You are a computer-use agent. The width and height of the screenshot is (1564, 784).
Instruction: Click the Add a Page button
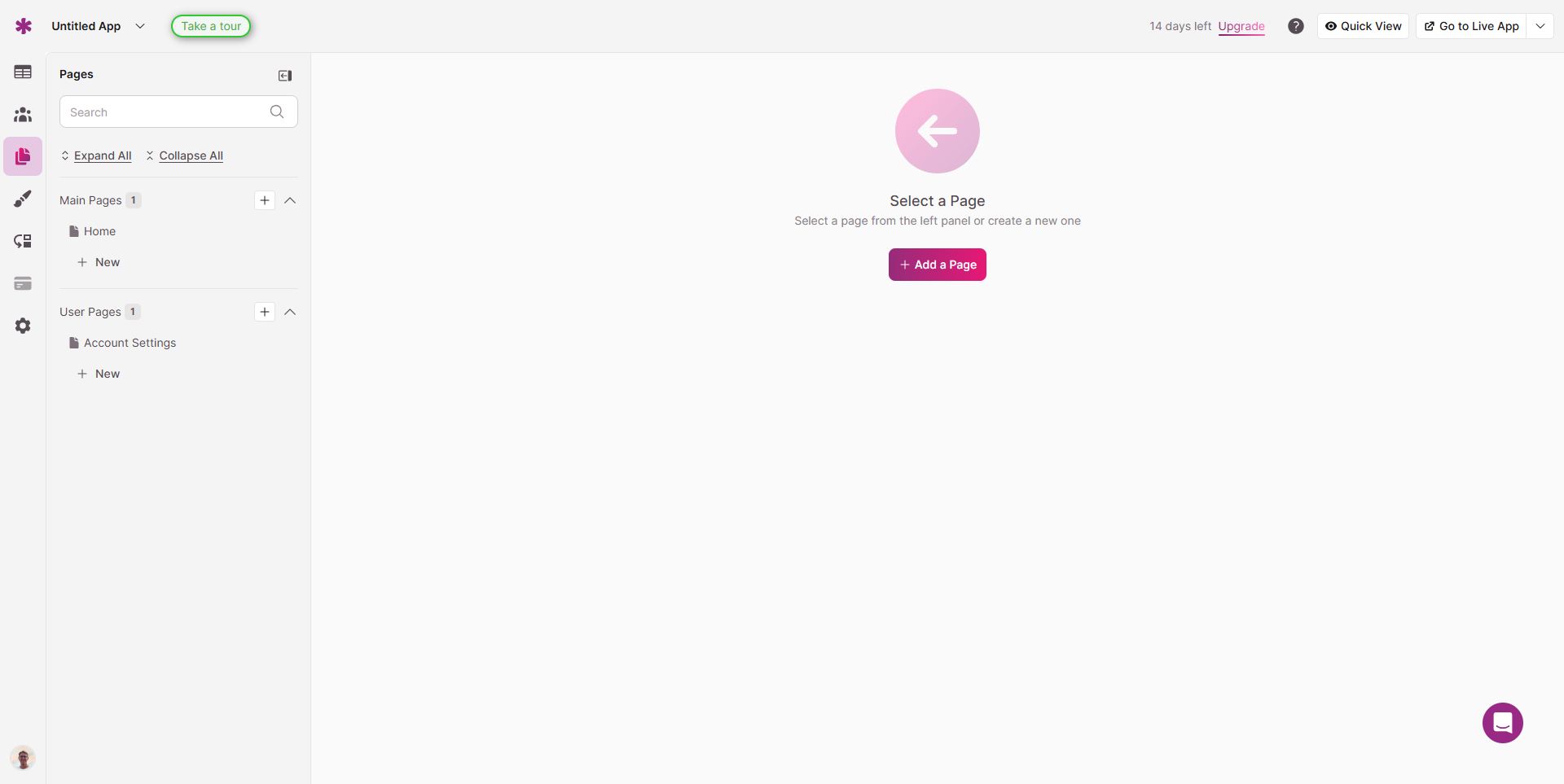[937, 265]
